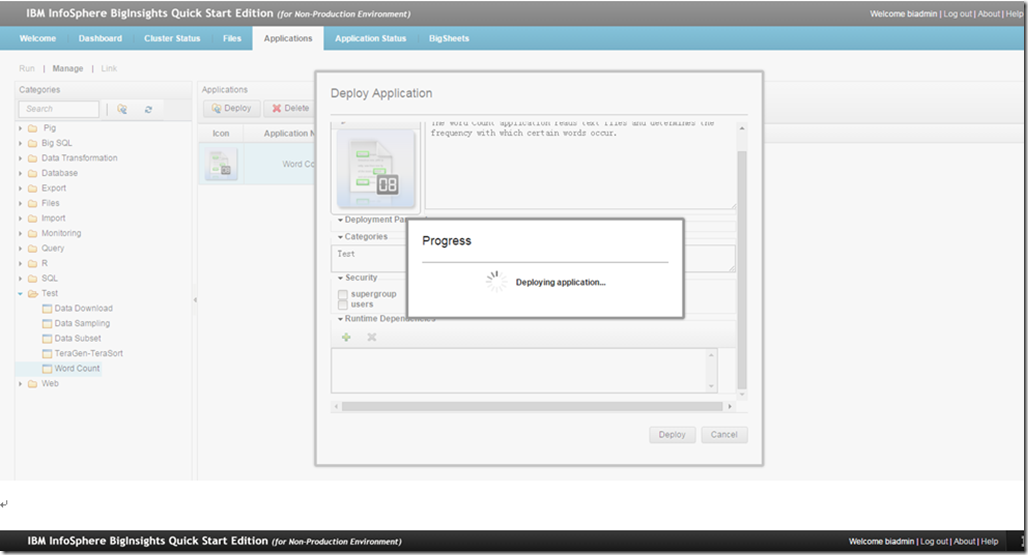1028x555 pixels.
Task: Refresh the categories list
Action: [149, 109]
